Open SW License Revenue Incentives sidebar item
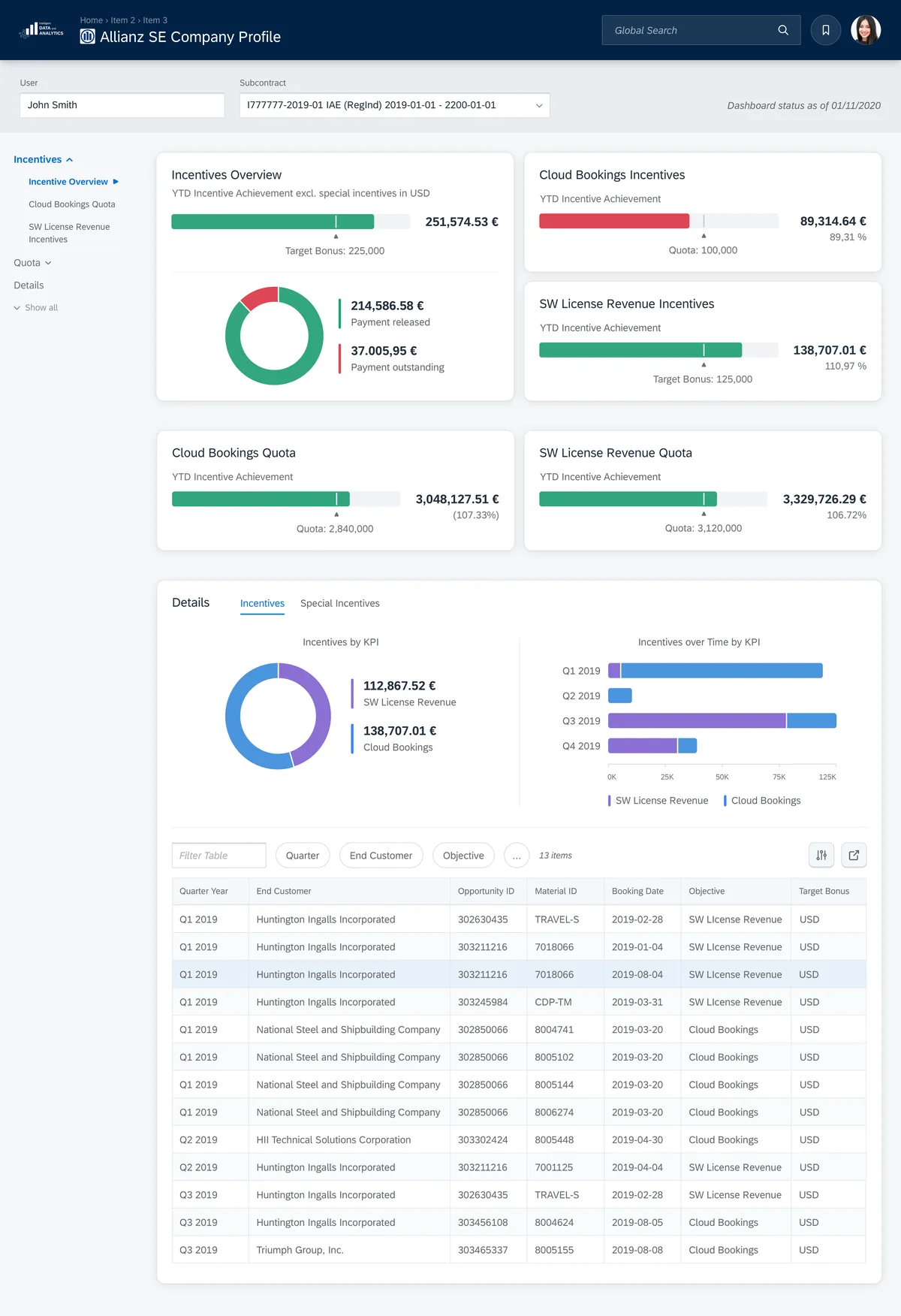Image resolution: width=901 pixels, height=1316 pixels. tap(69, 233)
